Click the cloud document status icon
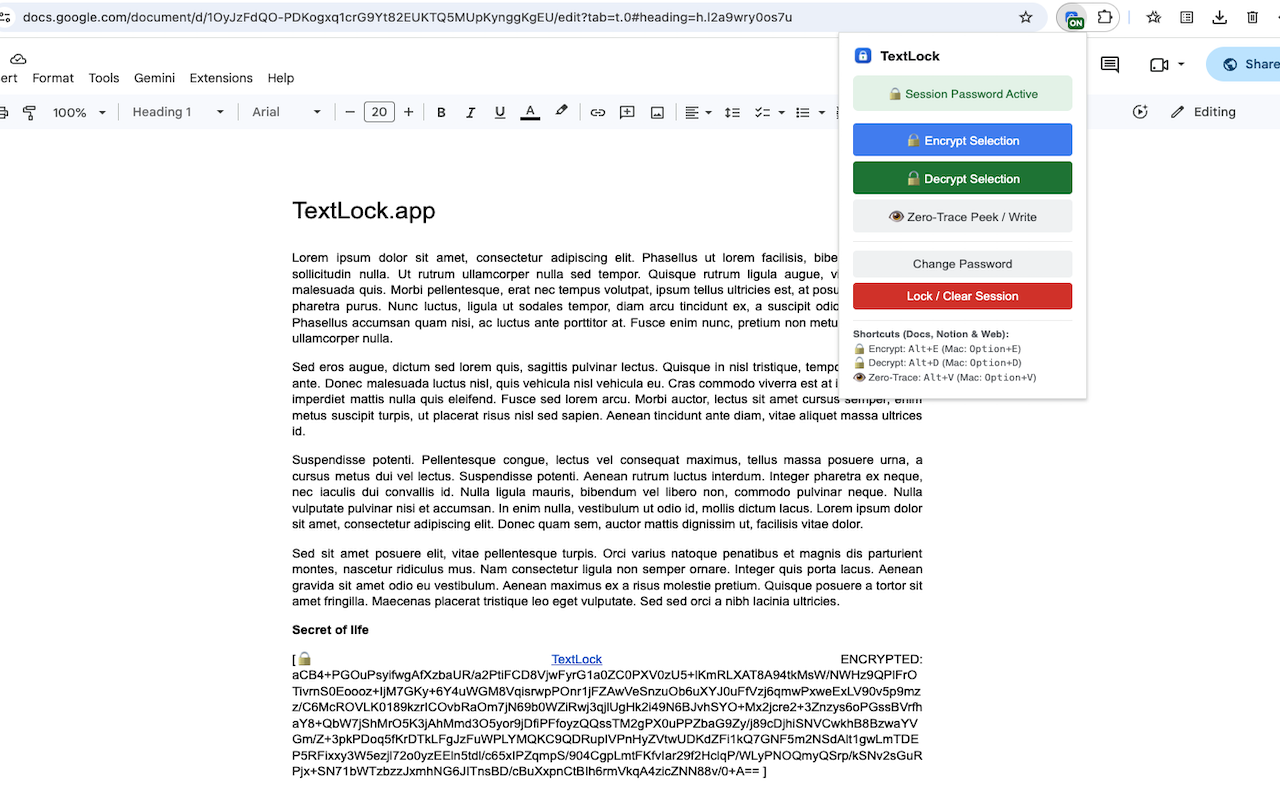This screenshot has width=1280, height=800. pyautogui.click(x=18, y=59)
